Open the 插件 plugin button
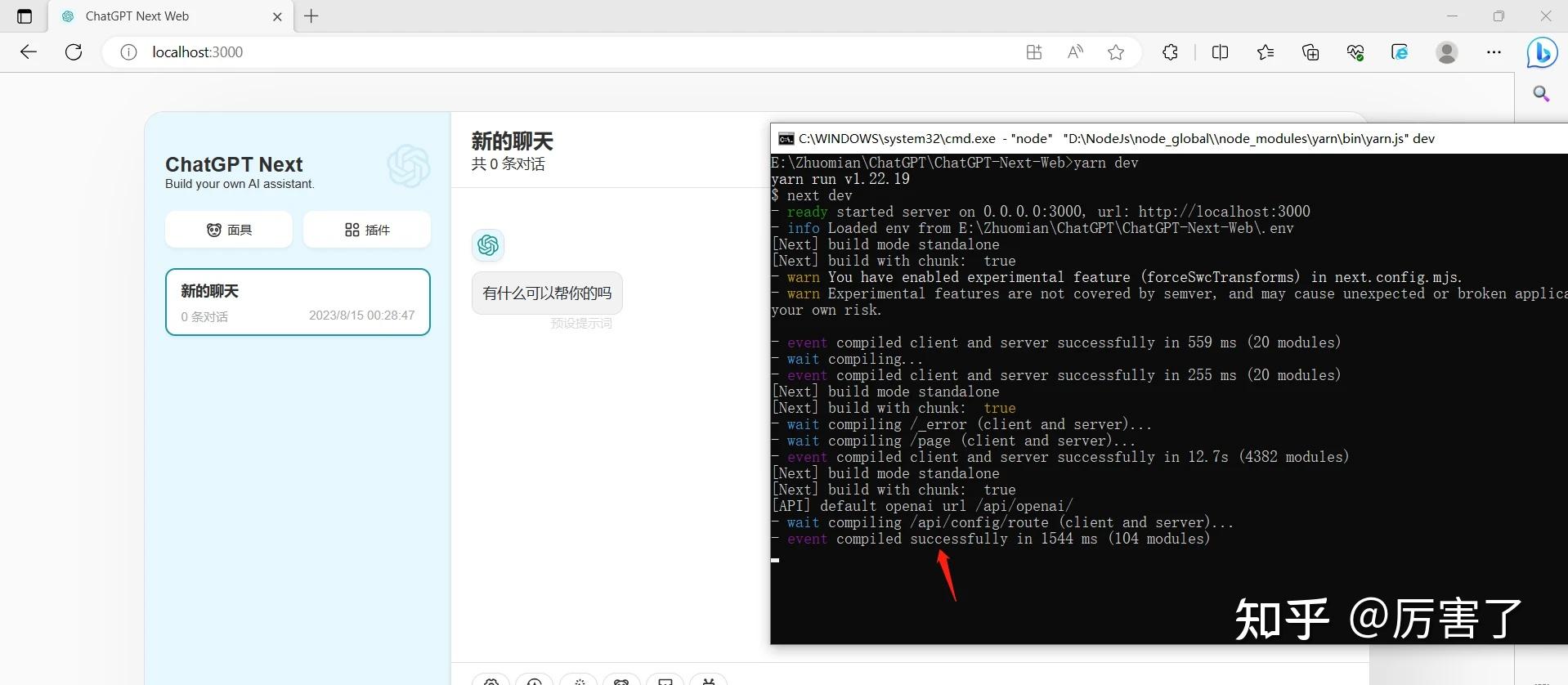The image size is (1568, 685). (367, 230)
